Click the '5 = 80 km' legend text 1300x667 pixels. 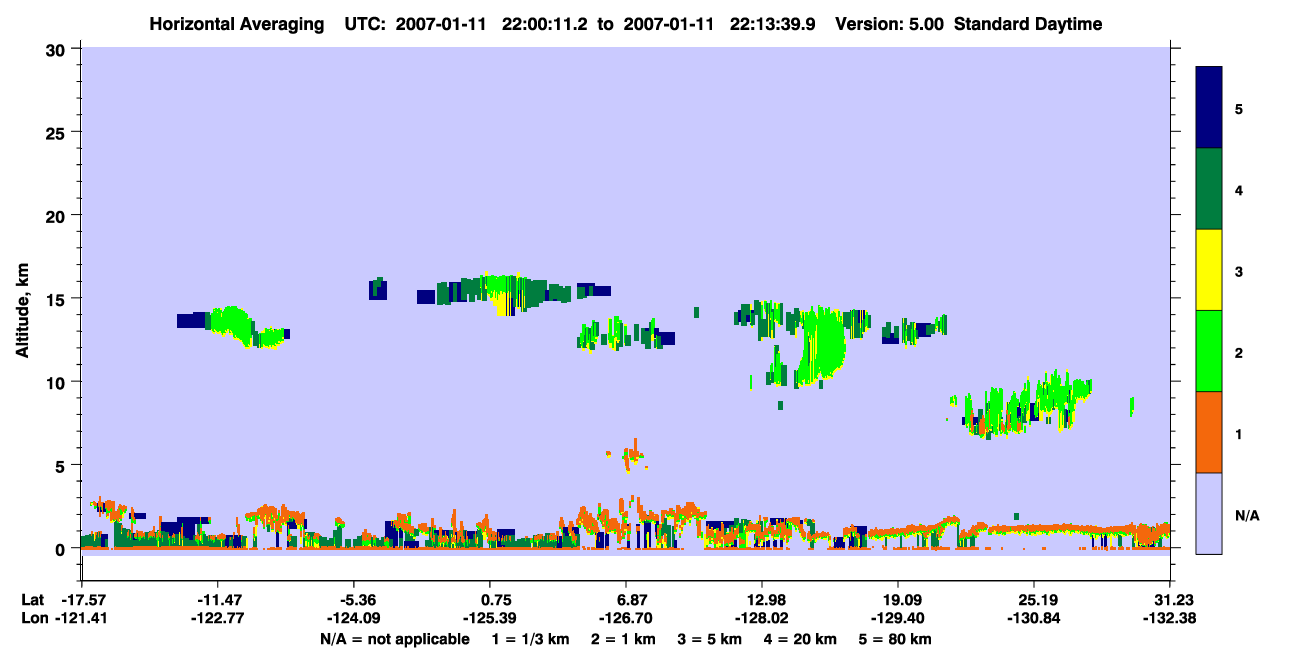pyautogui.click(x=897, y=639)
